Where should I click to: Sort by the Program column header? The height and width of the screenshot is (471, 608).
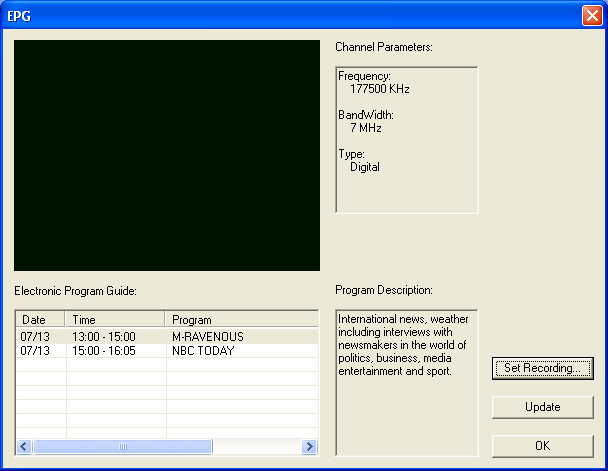coord(242,319)
